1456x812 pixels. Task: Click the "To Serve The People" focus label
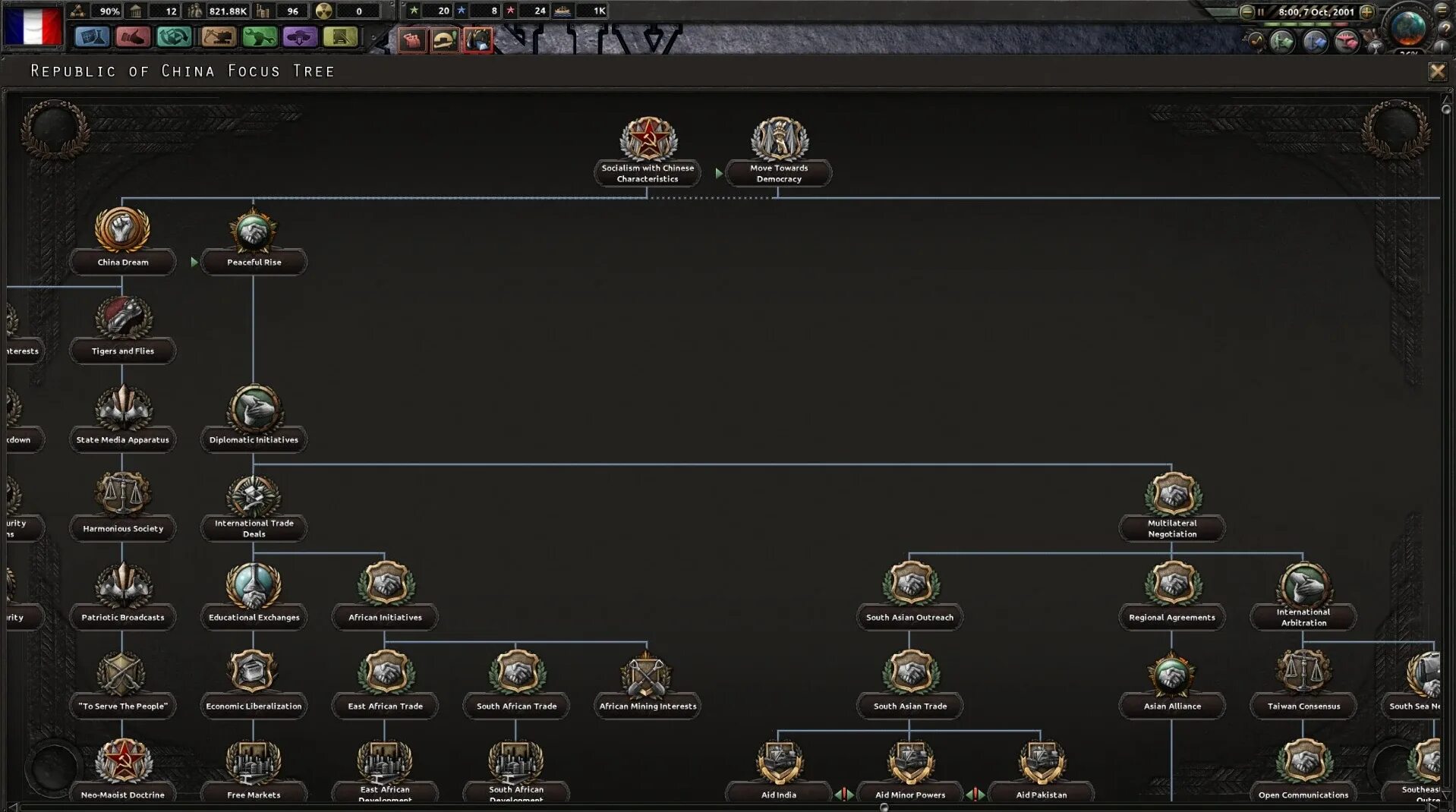click(x=122, y=706)
